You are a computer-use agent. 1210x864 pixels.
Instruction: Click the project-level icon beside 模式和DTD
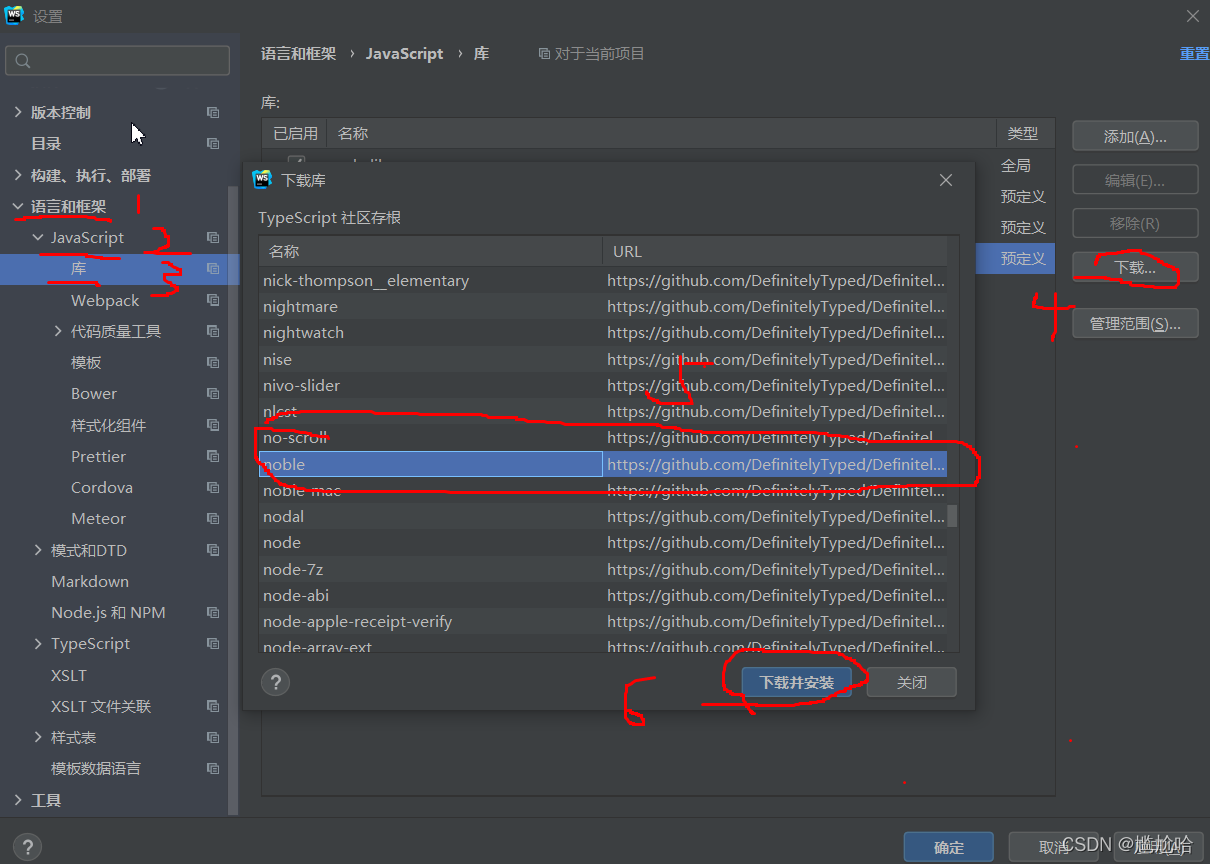pyautogui.click(x=213, y=550)
